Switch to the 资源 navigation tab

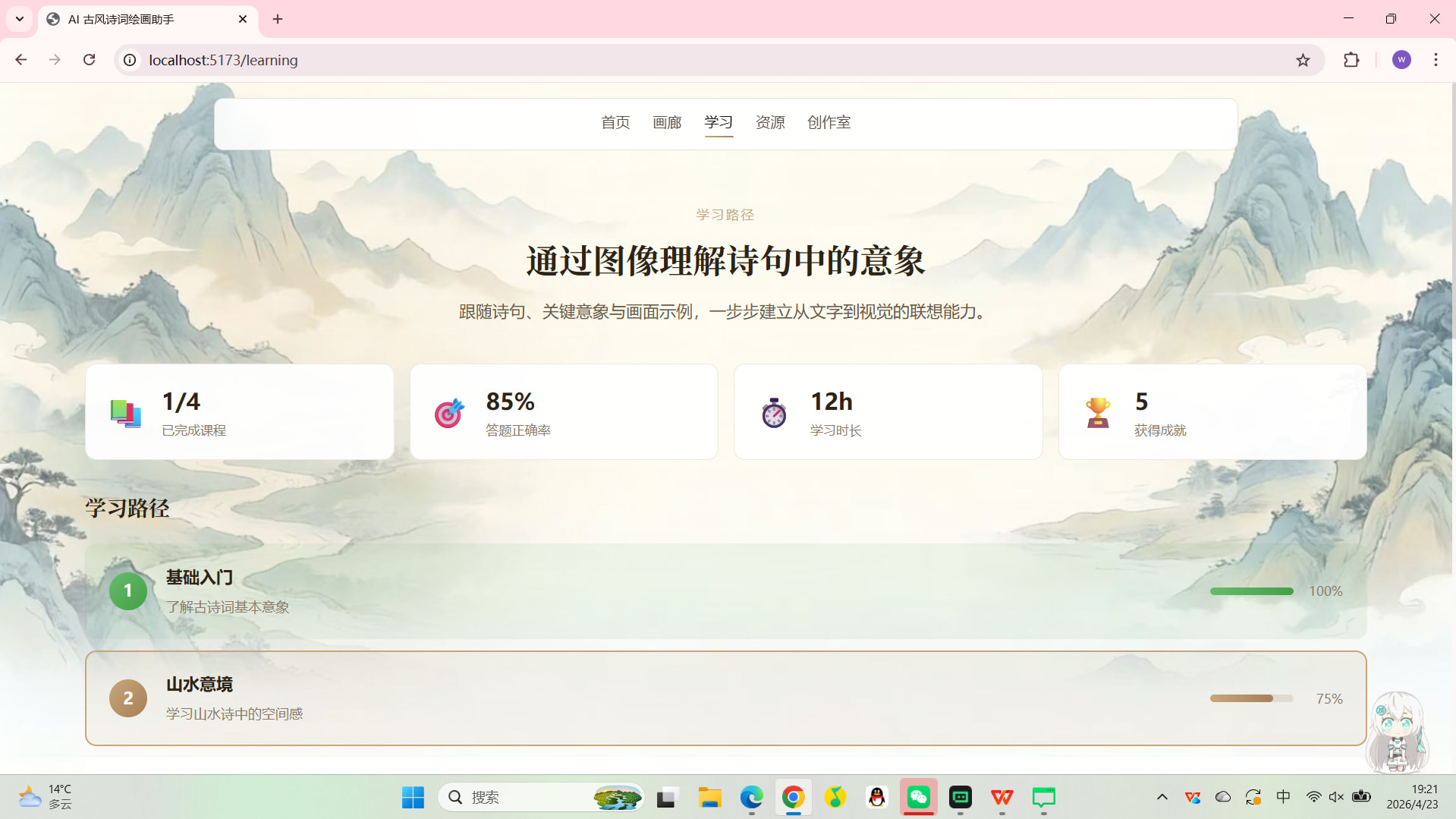coord(770,122)
